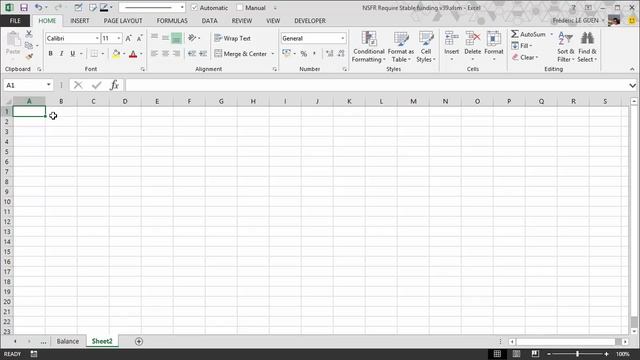Click the user account name Frédéric LE GUEN

[x=576, y=20]
